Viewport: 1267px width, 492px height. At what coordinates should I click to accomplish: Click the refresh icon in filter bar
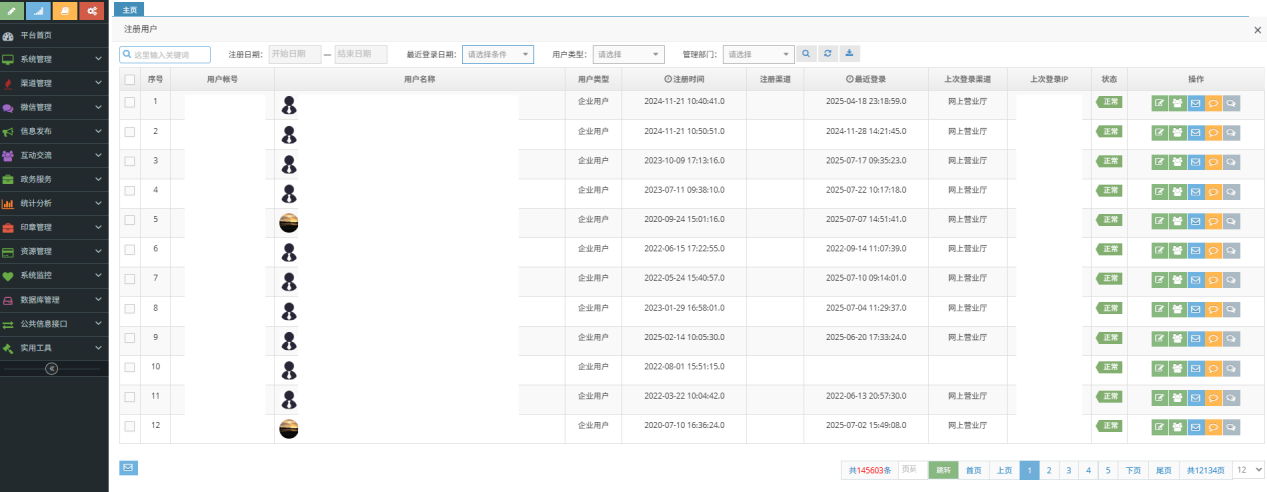tap(828, 54)
